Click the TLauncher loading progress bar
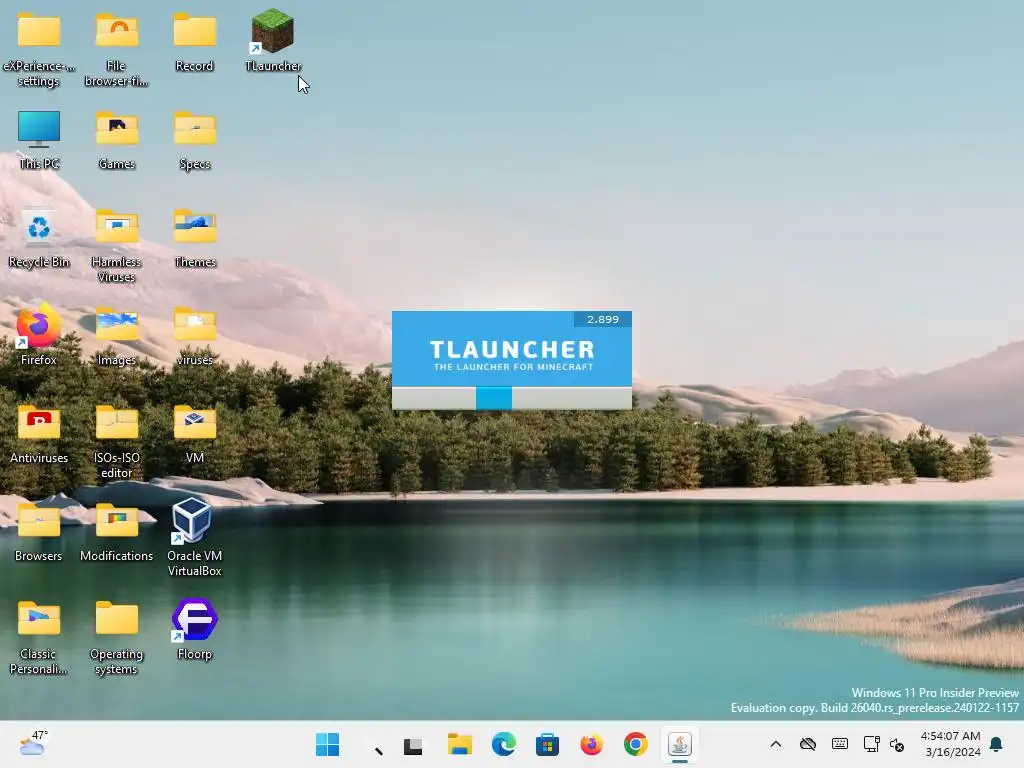 point(512,398)
